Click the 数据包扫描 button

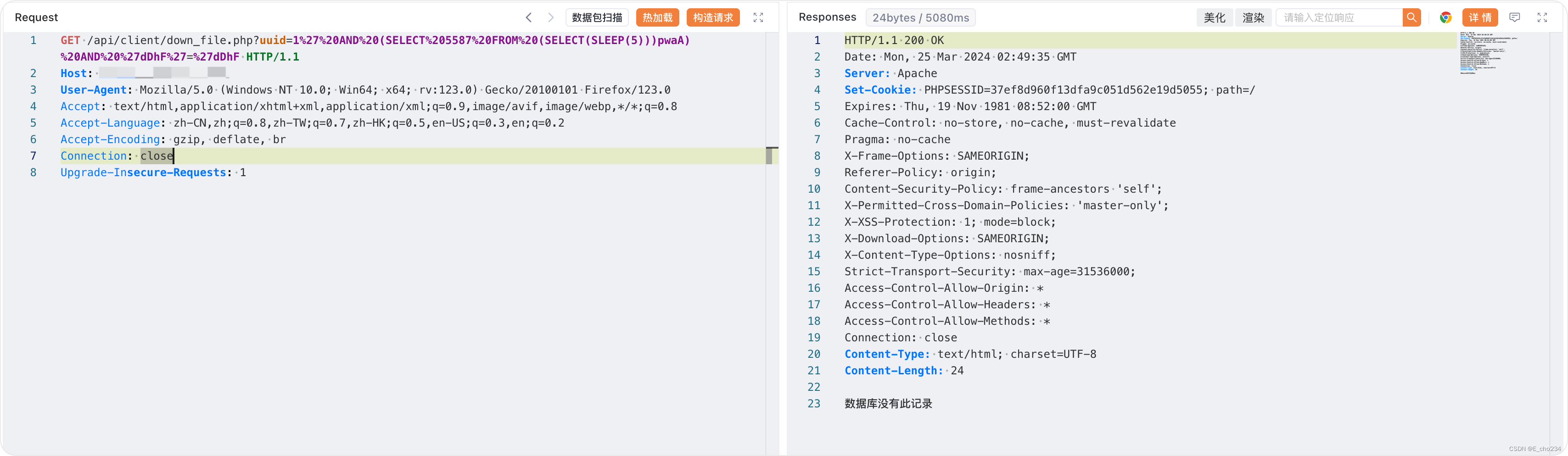coord(597,17)
